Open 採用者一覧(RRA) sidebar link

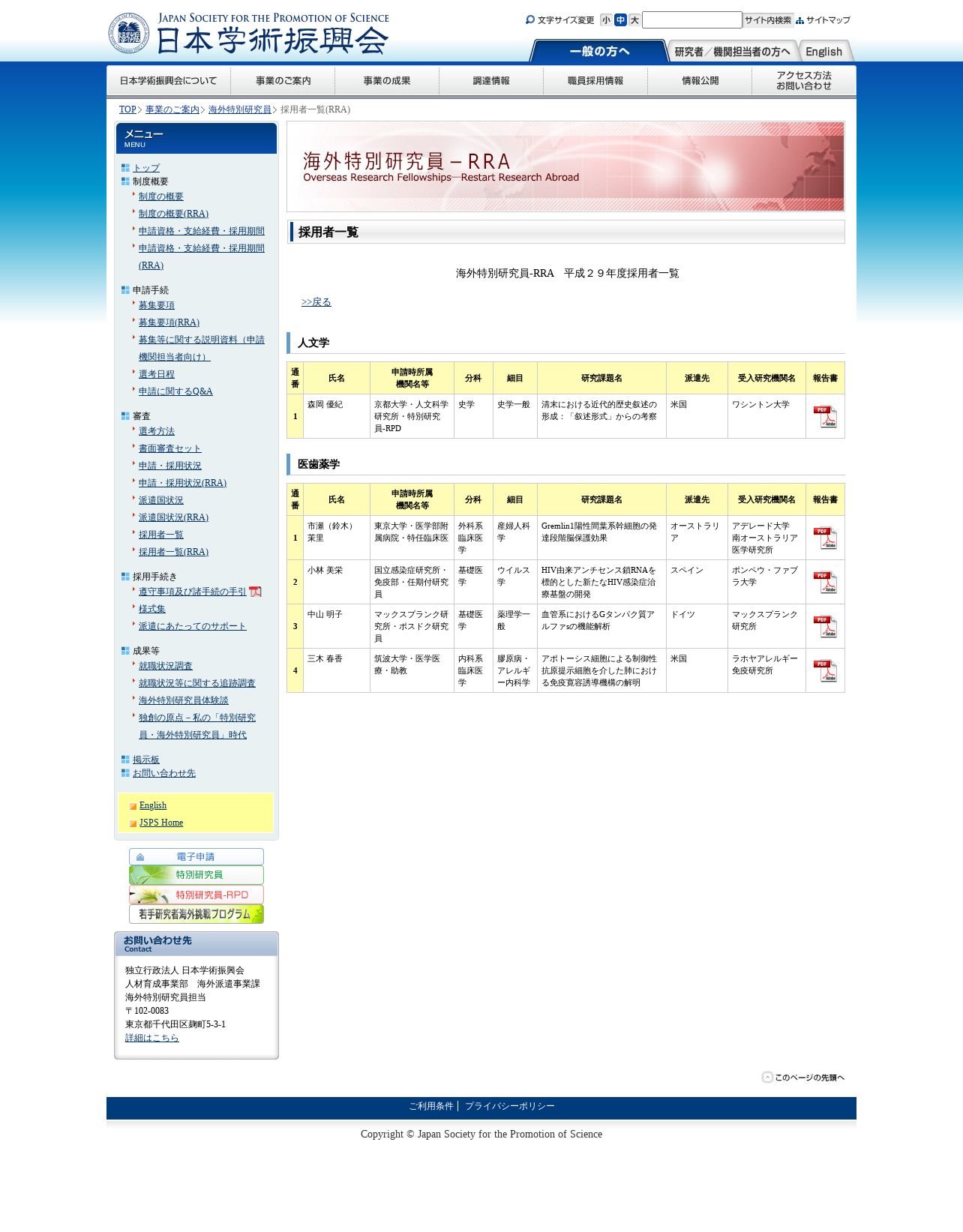[x=173, y=552]
